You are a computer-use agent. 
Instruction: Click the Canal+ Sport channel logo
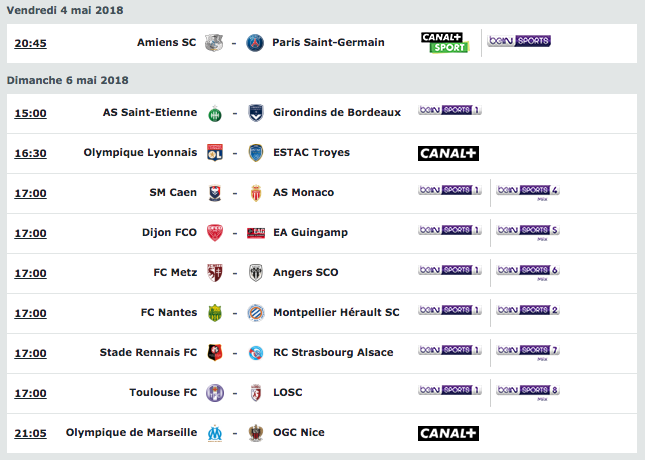coord(445,43)
